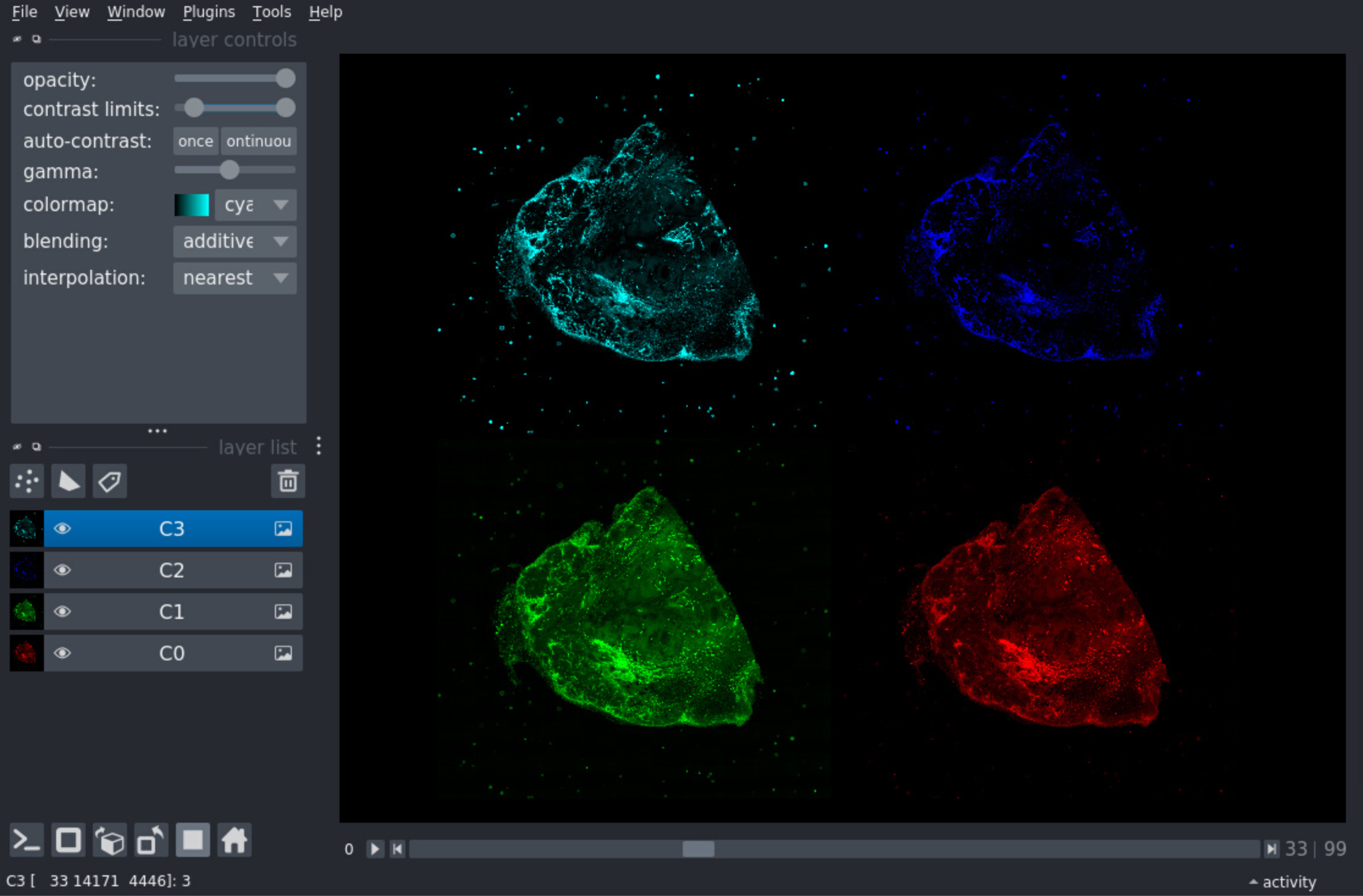
Task: Open the Tools menu
Action: (x=271, y=12)
